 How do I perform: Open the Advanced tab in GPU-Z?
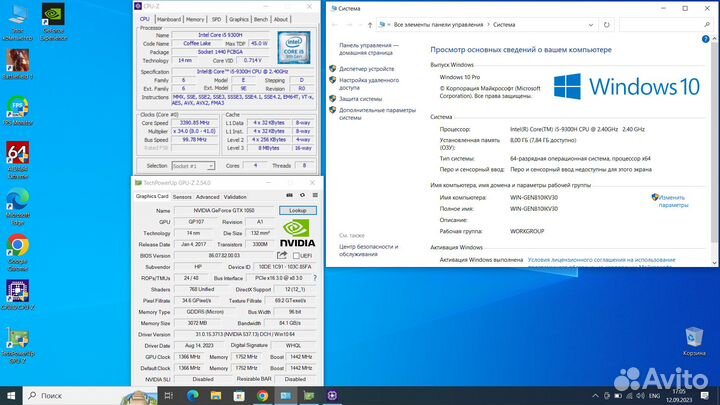pos(208,197)
